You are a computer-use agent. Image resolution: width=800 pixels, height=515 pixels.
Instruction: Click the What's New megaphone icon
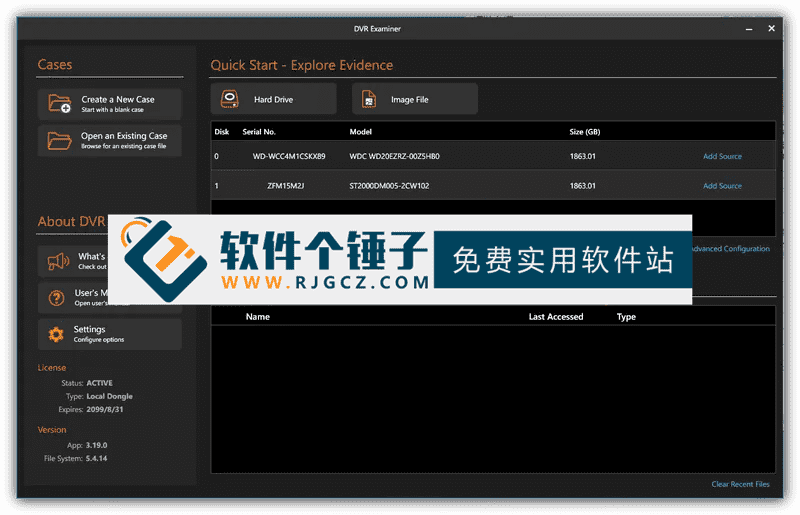click(58, 261)
